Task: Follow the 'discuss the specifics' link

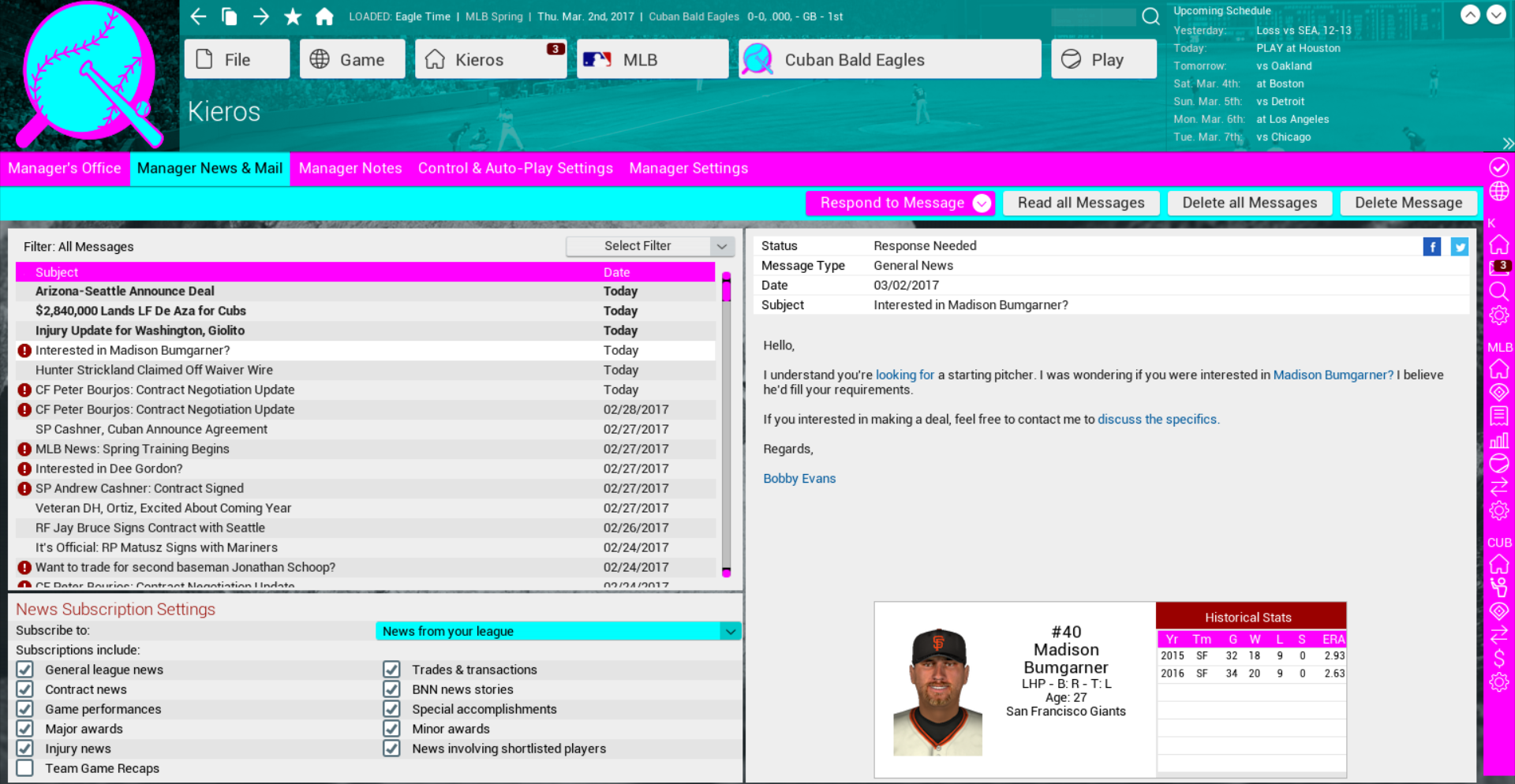Action: [1158, 420]
